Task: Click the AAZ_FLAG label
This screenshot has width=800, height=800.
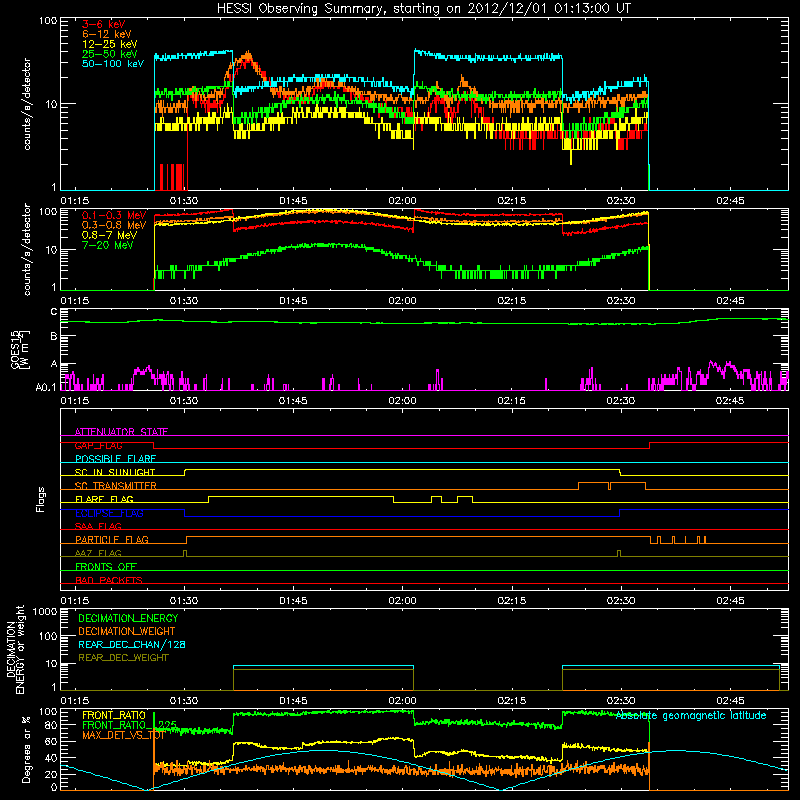Action: [98, 553]
